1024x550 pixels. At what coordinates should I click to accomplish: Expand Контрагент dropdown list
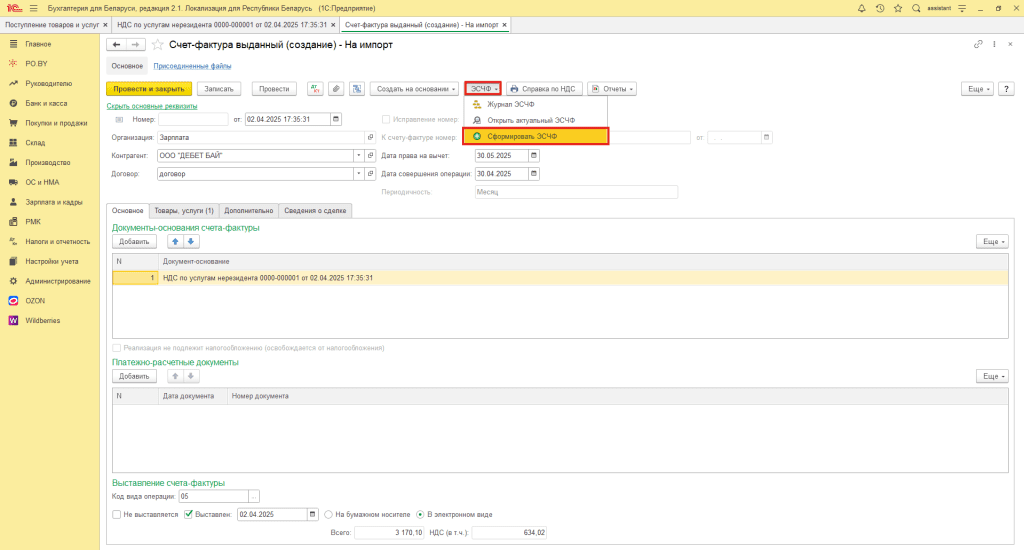click(359, 155)
